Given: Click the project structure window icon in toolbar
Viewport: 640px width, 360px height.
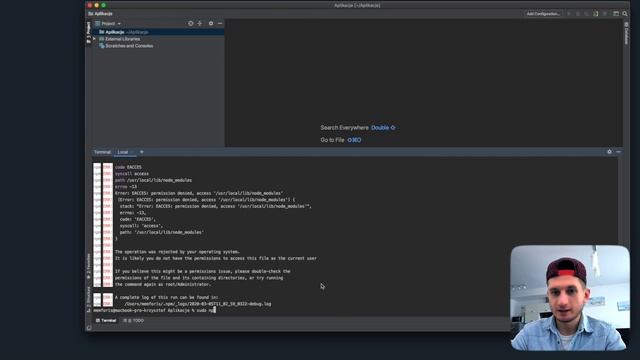Looking at the screenshot, I should click(616, 14).
